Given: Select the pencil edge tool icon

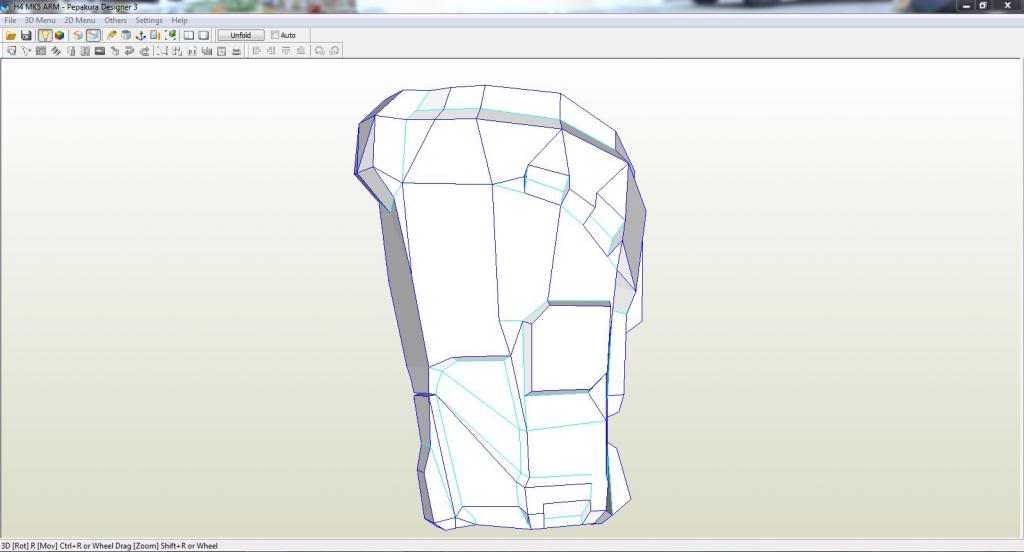Looking at the screenshot, I should [x=112, y=35].
